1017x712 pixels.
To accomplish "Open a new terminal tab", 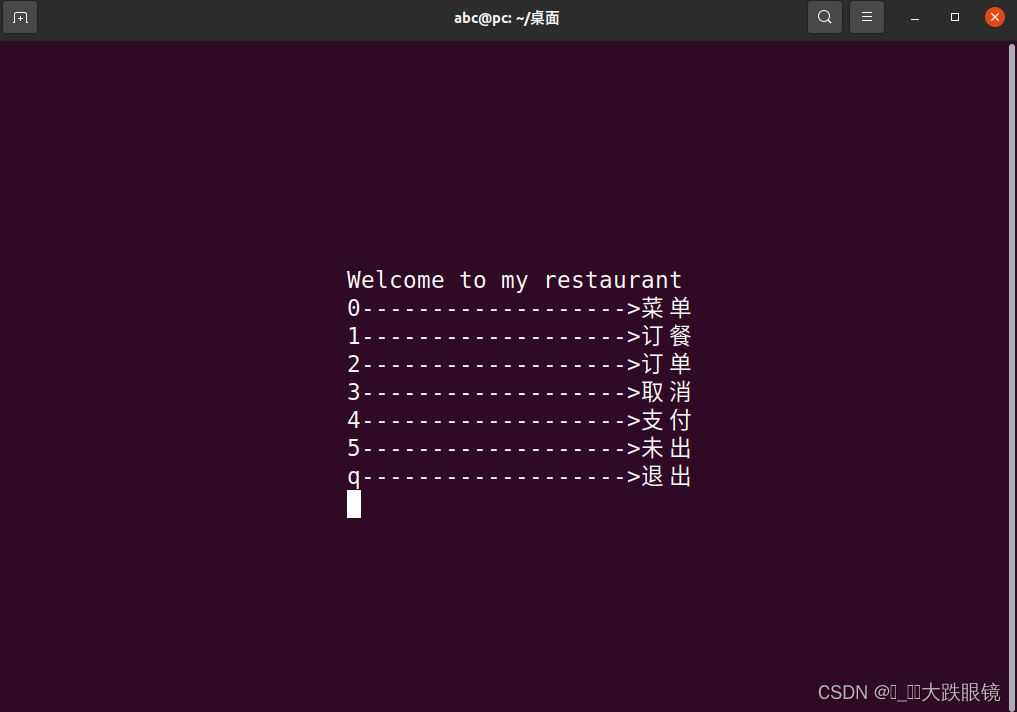I will click(20, 18).
